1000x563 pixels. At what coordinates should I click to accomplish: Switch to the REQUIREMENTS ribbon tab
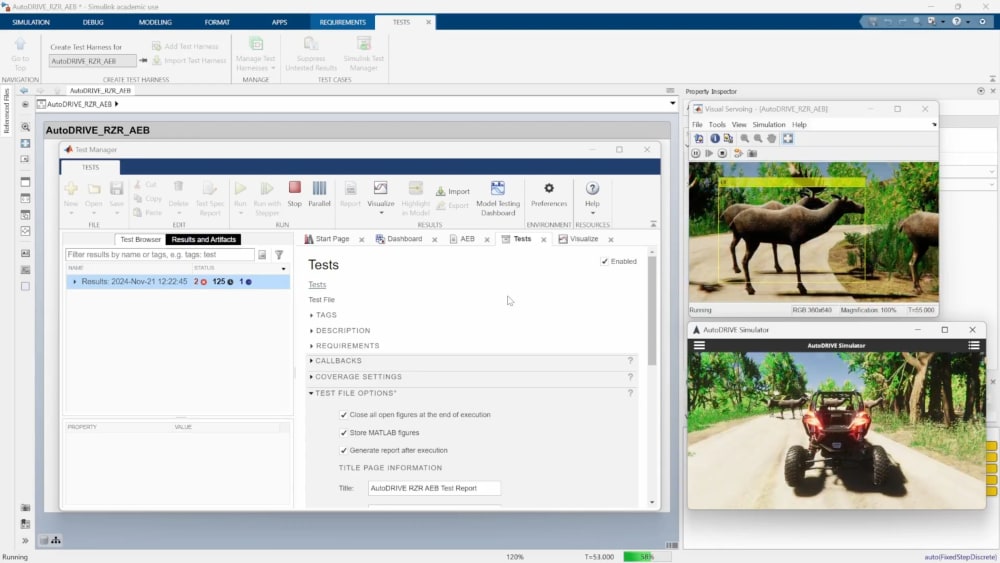(342, 22)
